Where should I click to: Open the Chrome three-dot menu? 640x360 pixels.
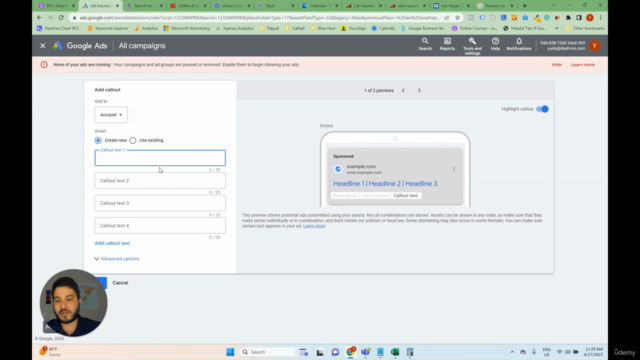[x=601, y=18]
